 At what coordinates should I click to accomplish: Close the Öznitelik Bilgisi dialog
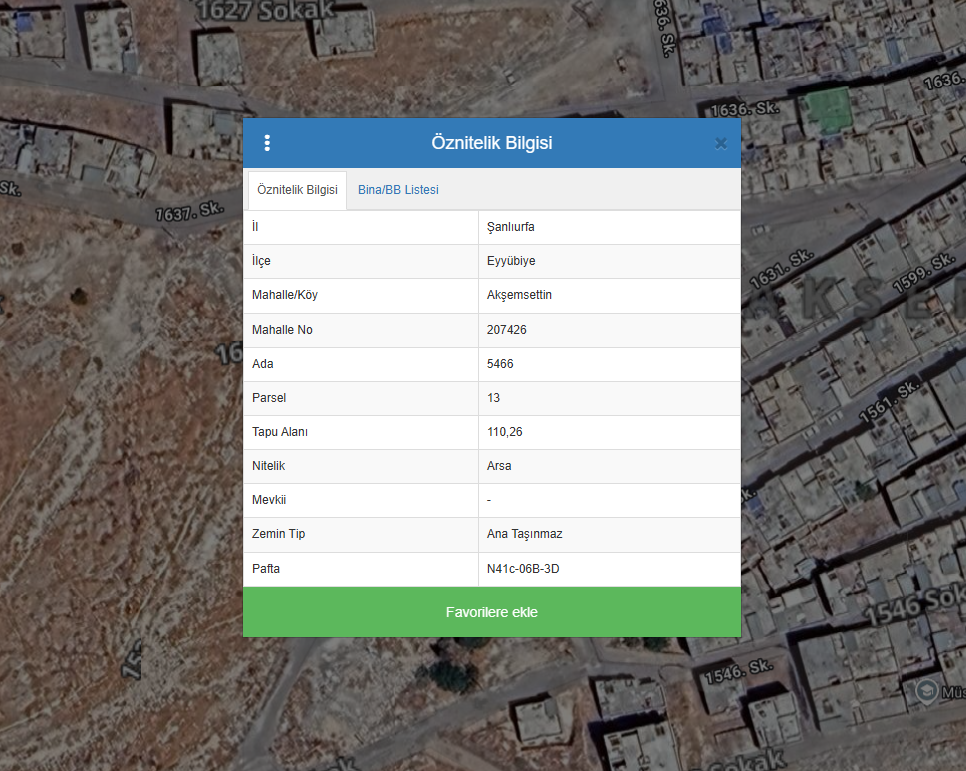pos(720,143)
